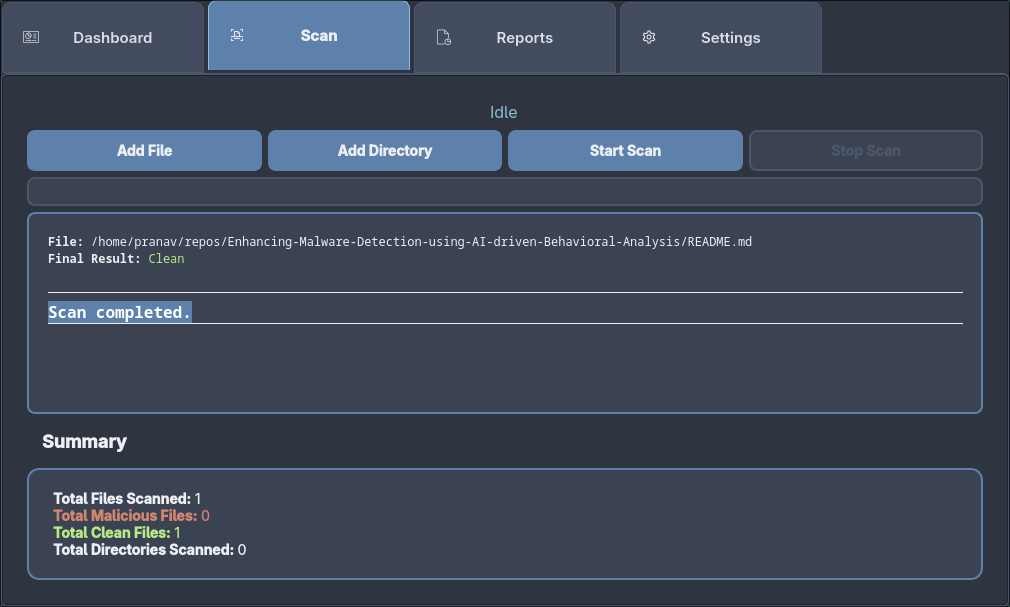Select the active Scan tab
The image size is (1010, 607).
click(x=318, y=35)
